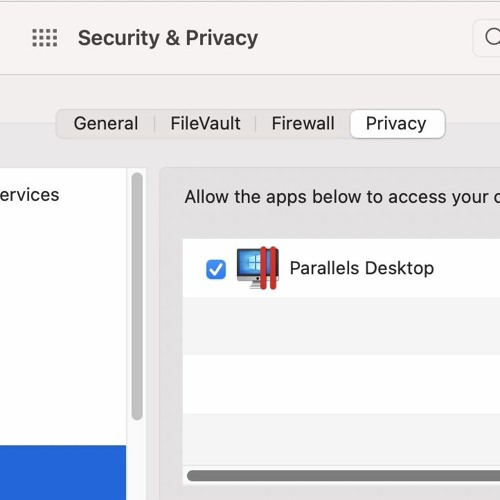The image size is (500, 500).
Task: Select the Parallels Desktop app icon
Action: [257, 268]
